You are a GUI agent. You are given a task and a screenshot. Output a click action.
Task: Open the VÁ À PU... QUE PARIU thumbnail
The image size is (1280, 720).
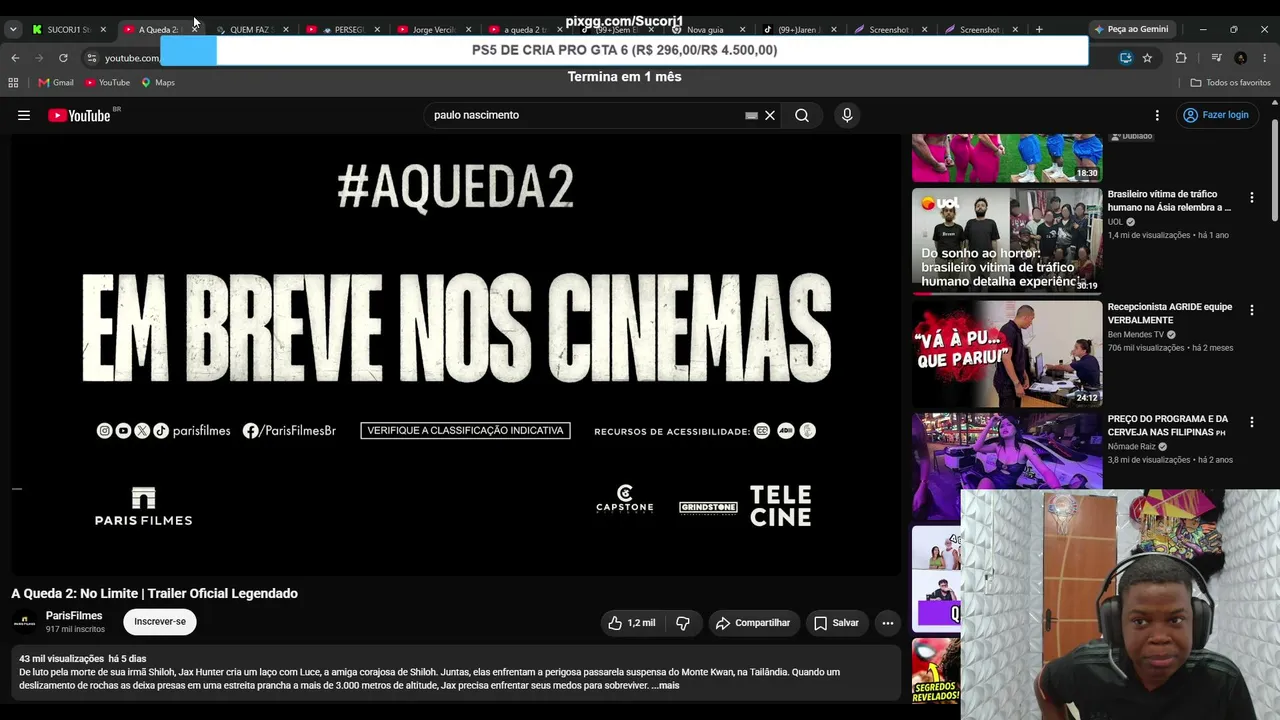click(1007, 354)
